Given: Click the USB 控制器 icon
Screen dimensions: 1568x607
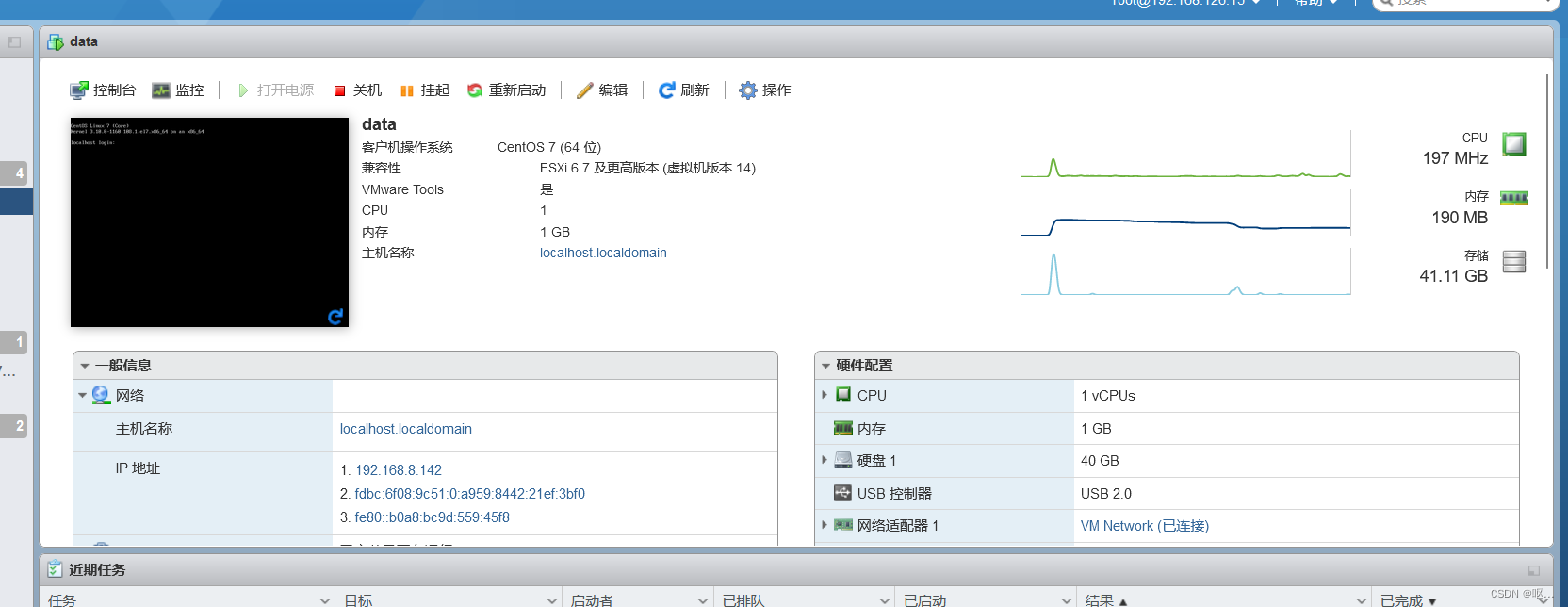Looking at the screenshot, I should [x=843, y=493].
